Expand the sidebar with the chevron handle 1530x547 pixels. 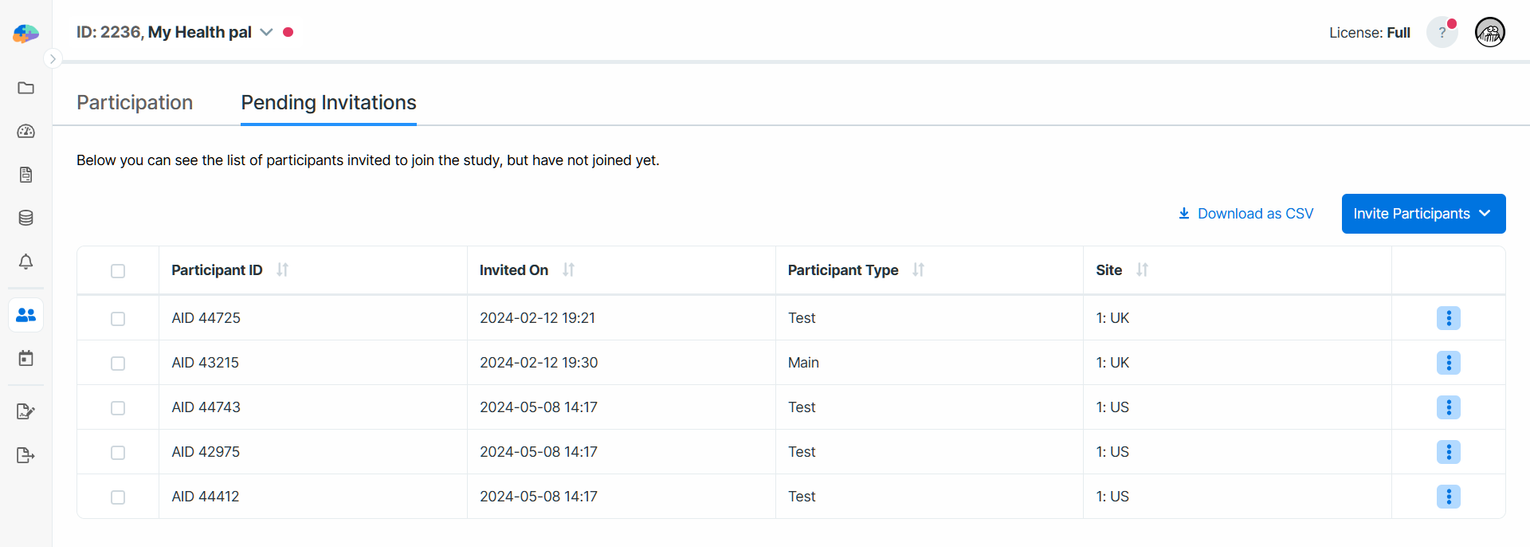point(53,59)
